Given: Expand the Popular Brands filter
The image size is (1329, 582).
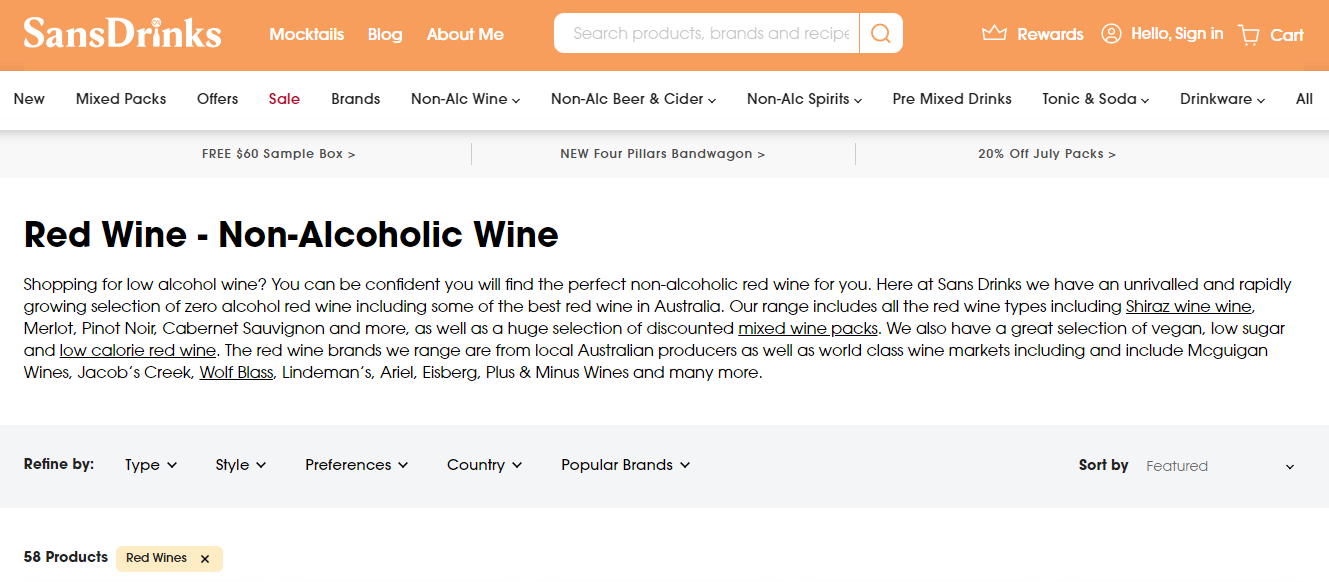Looking at the screenshot, I should tap(625, 465).
